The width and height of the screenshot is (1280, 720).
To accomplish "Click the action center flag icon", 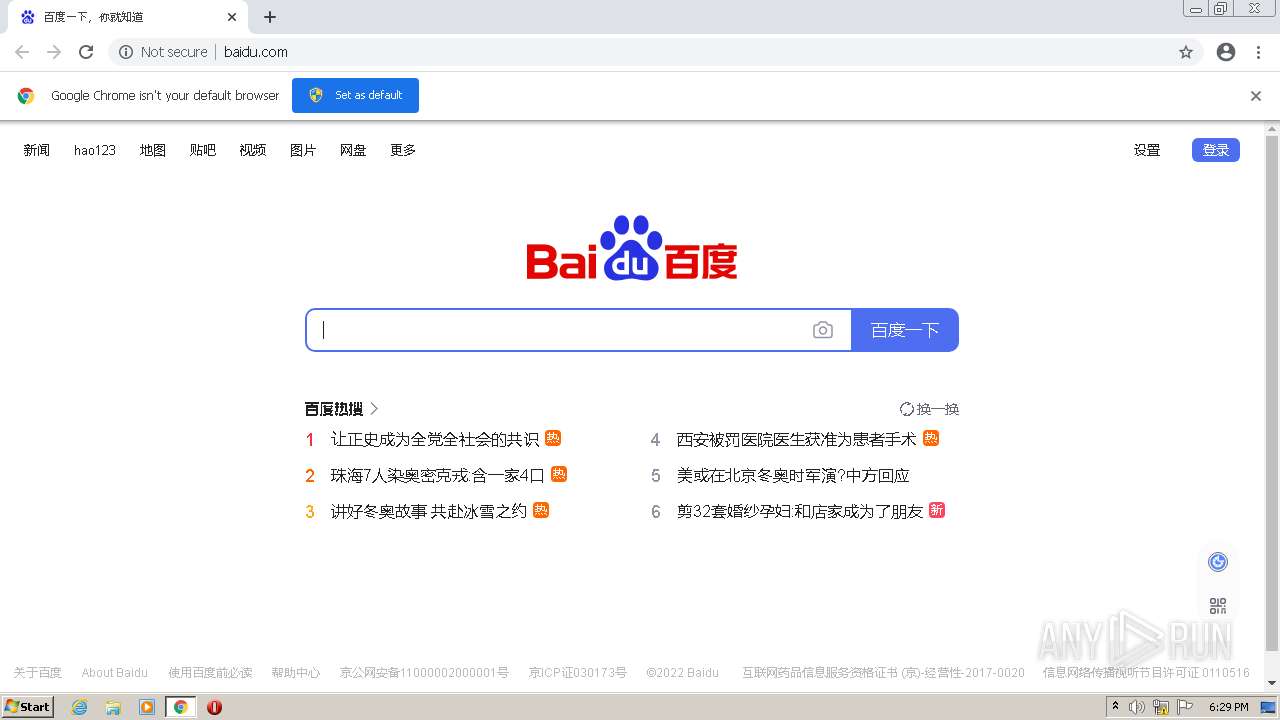I will (1185, 707).
